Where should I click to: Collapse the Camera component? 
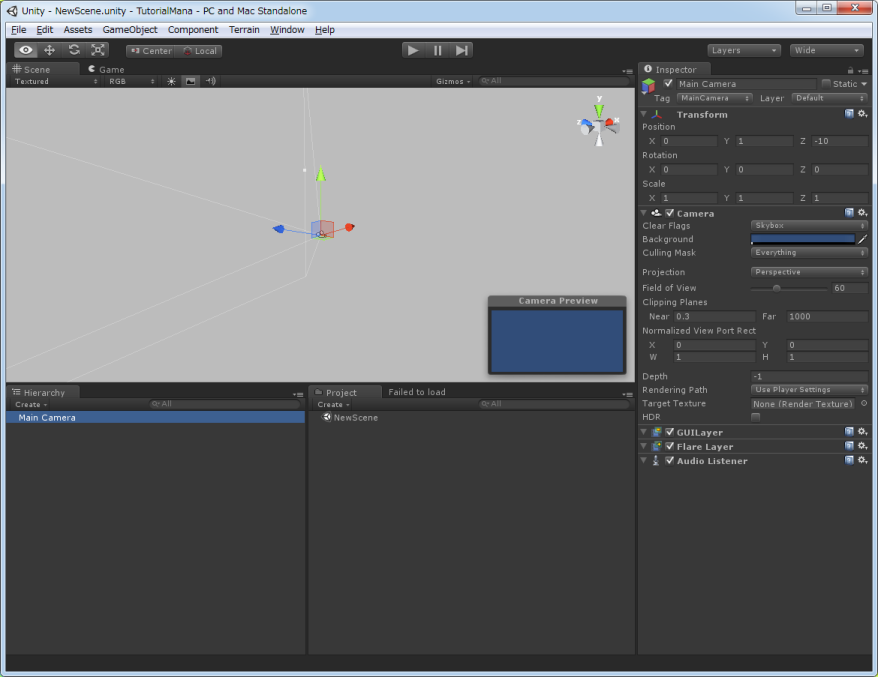[644, 213]
